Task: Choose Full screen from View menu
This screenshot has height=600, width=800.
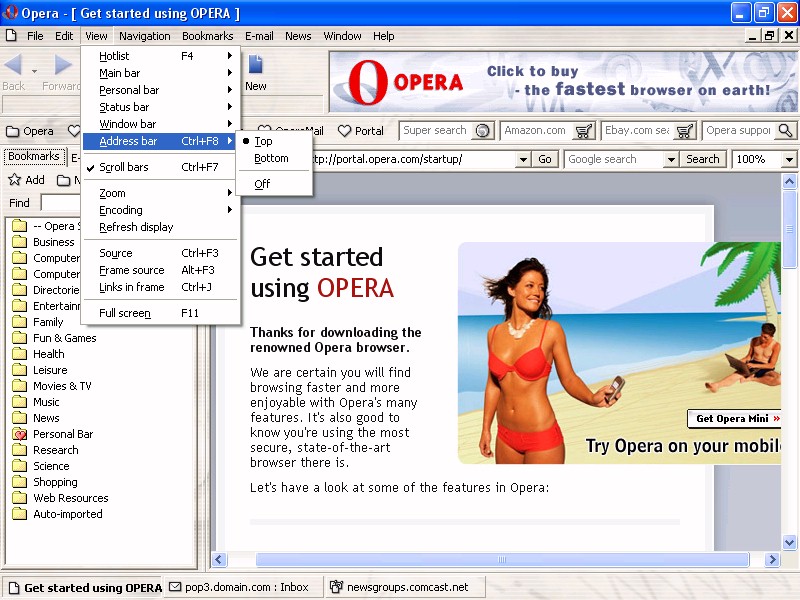Action: [x=160, y=313]
